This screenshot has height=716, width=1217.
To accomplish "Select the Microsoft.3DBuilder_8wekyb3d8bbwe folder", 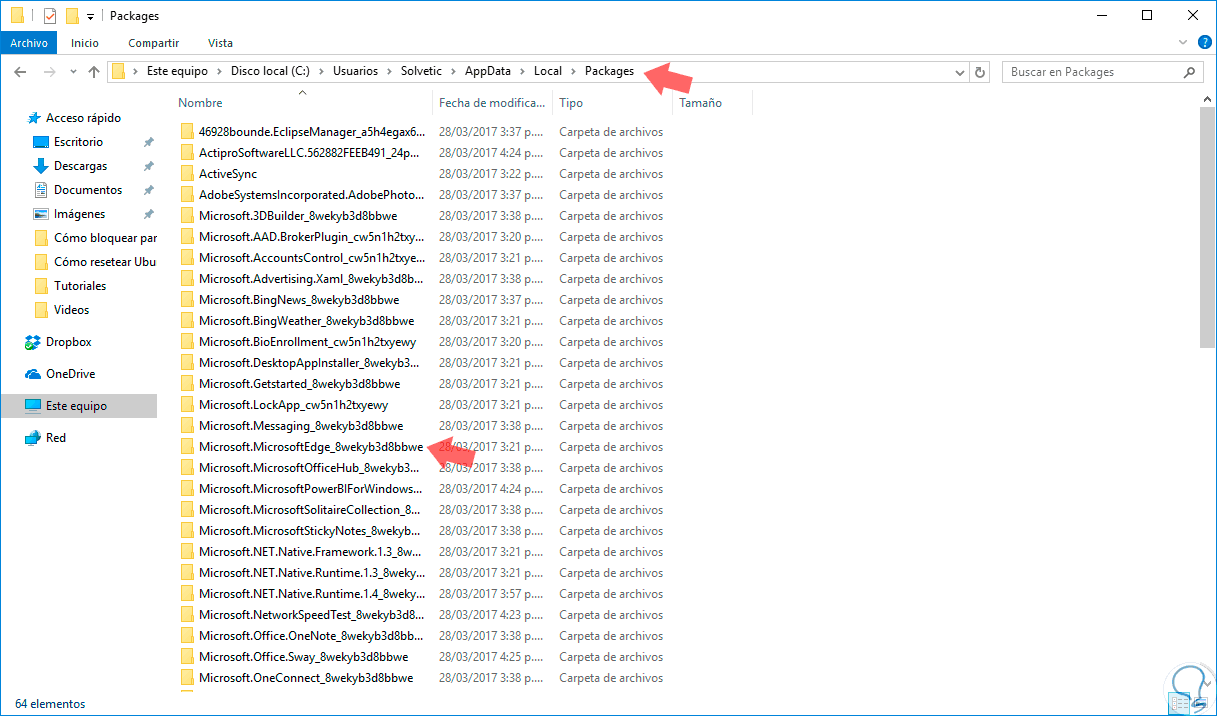I will 298,216.
